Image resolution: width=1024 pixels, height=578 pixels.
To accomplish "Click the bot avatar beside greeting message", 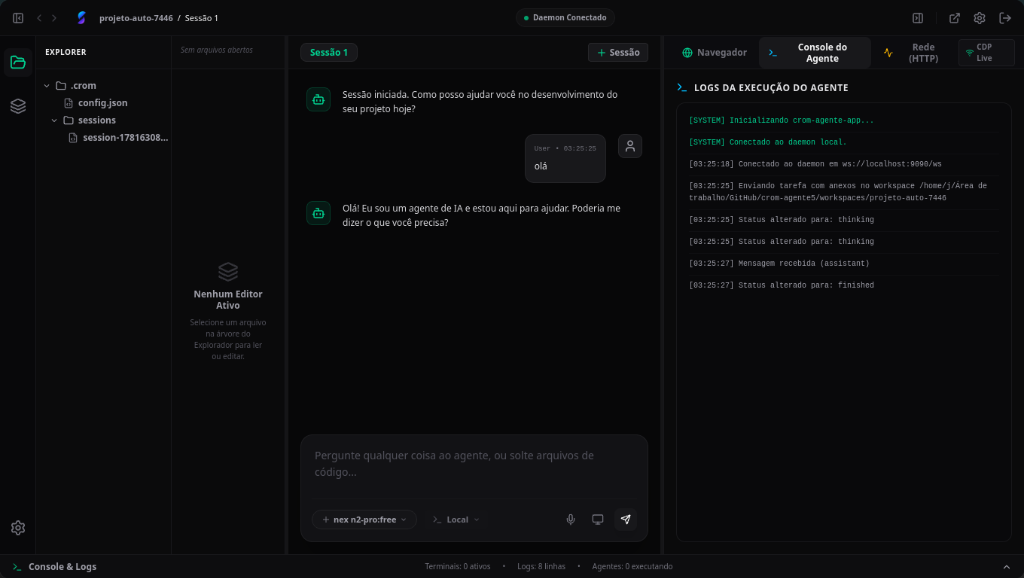I will click(318, 99).
